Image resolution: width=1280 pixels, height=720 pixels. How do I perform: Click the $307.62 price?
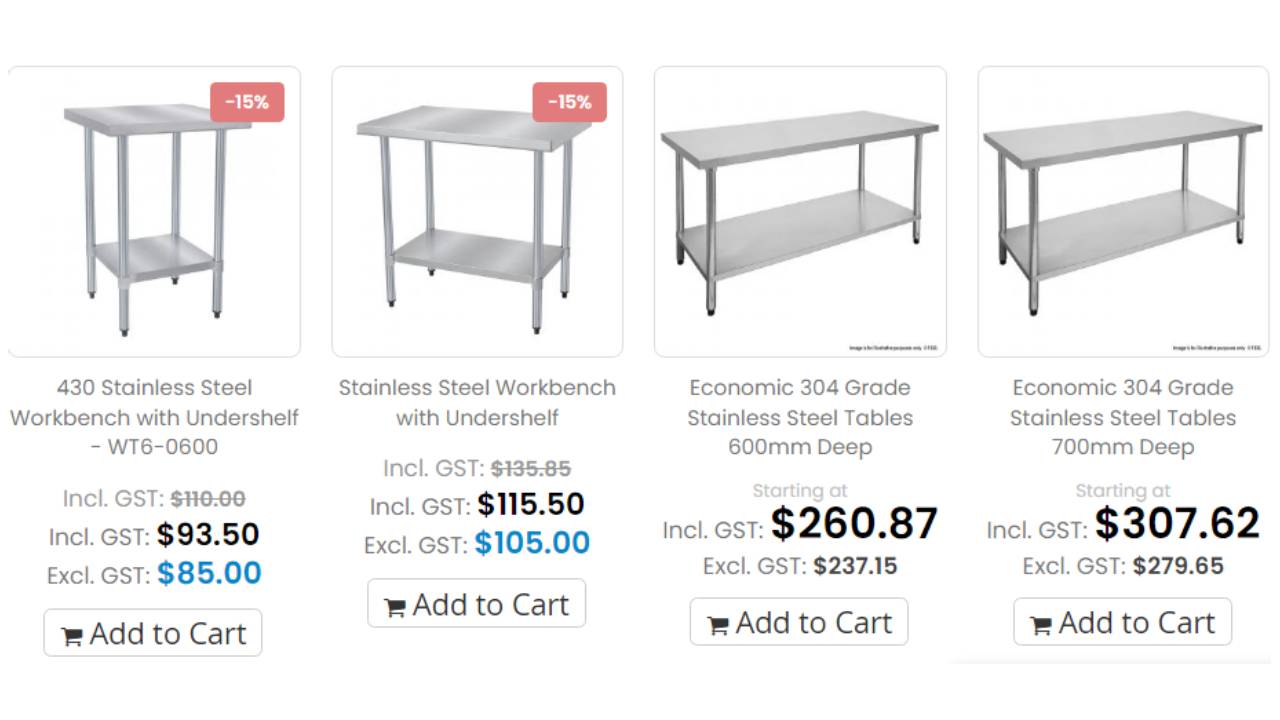1177,524
